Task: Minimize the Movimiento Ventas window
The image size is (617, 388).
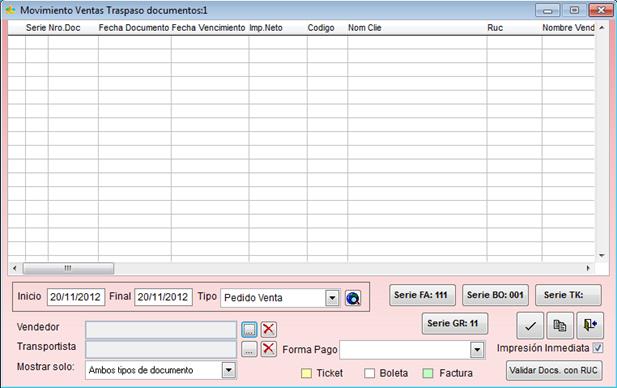Action: click(547, 10)
